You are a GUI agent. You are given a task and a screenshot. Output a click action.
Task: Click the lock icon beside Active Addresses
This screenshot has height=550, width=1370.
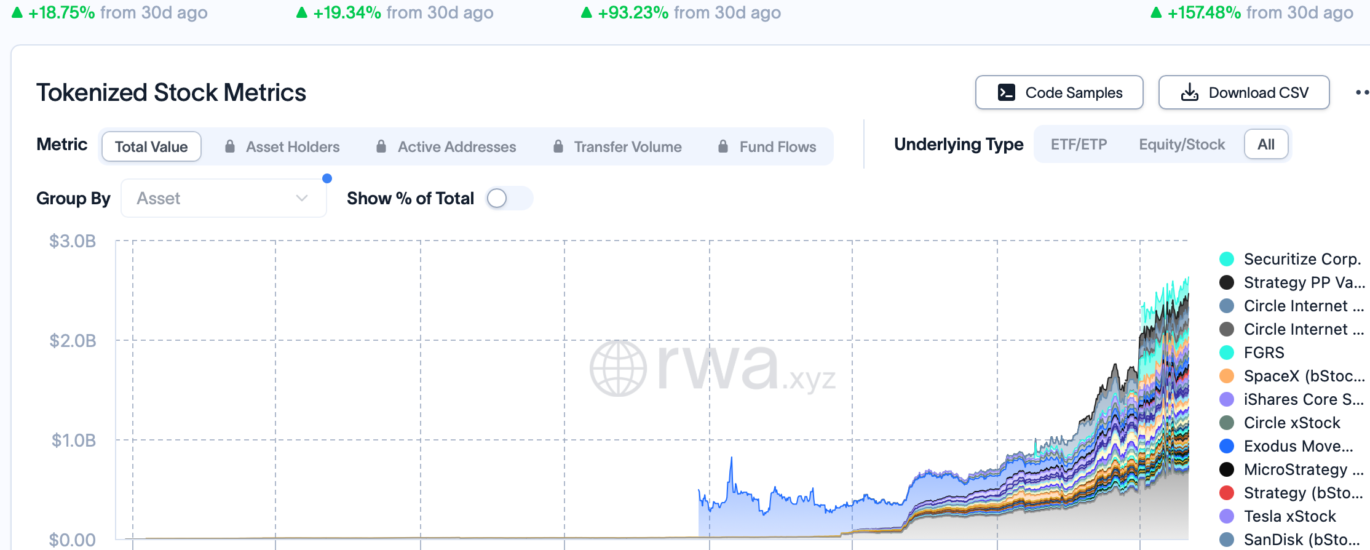381,147
